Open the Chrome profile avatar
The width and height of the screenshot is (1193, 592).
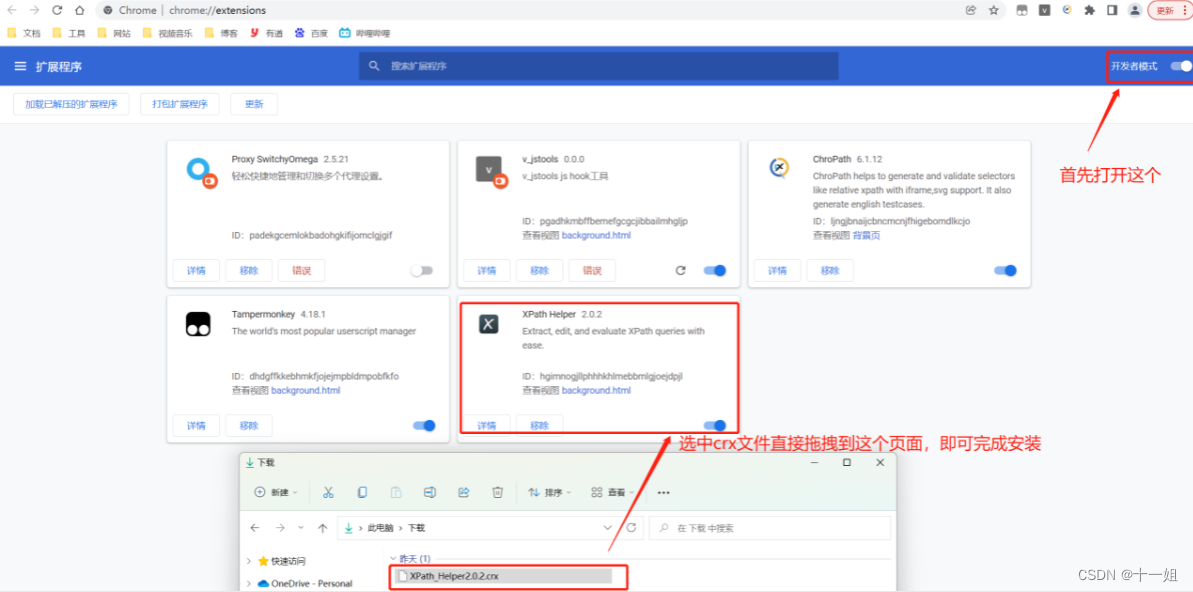click(1134, 11)
